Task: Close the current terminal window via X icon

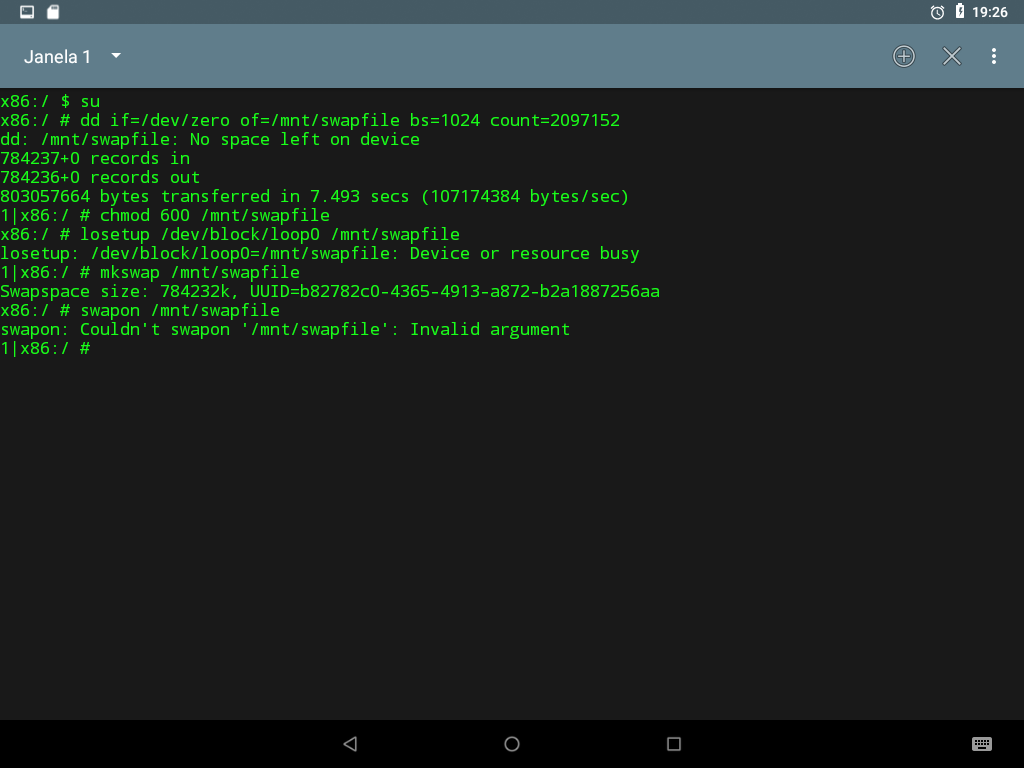Action: tap(951, 56)
